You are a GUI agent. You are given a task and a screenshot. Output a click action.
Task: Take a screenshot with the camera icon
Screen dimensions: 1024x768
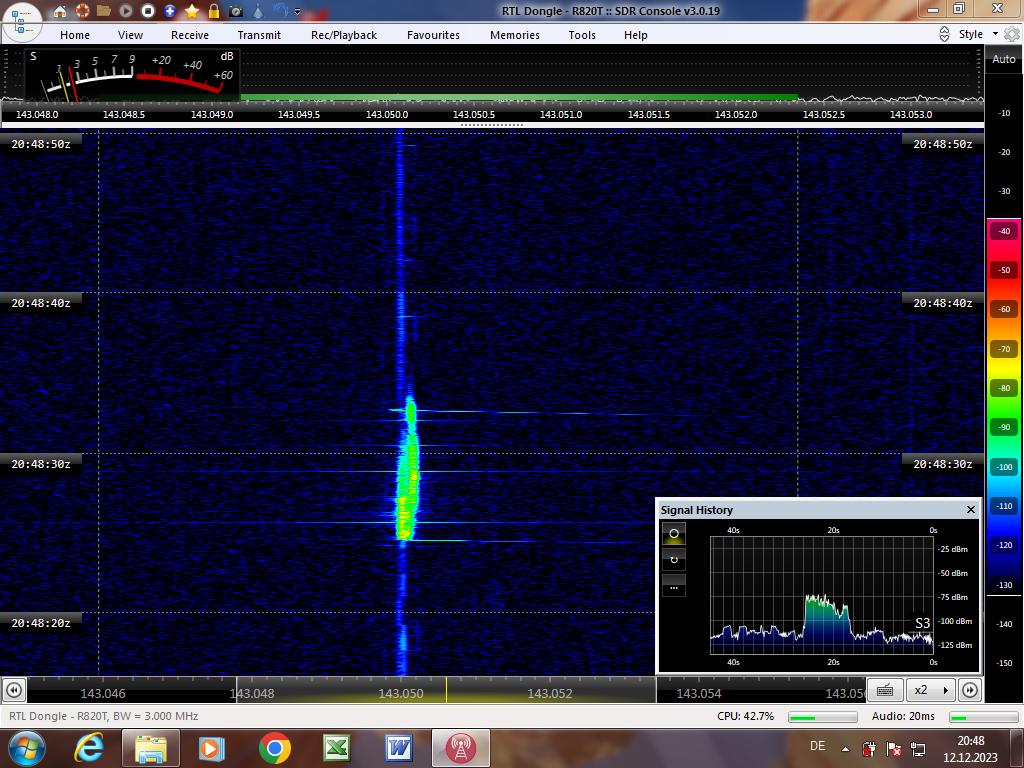click(236, 10)
